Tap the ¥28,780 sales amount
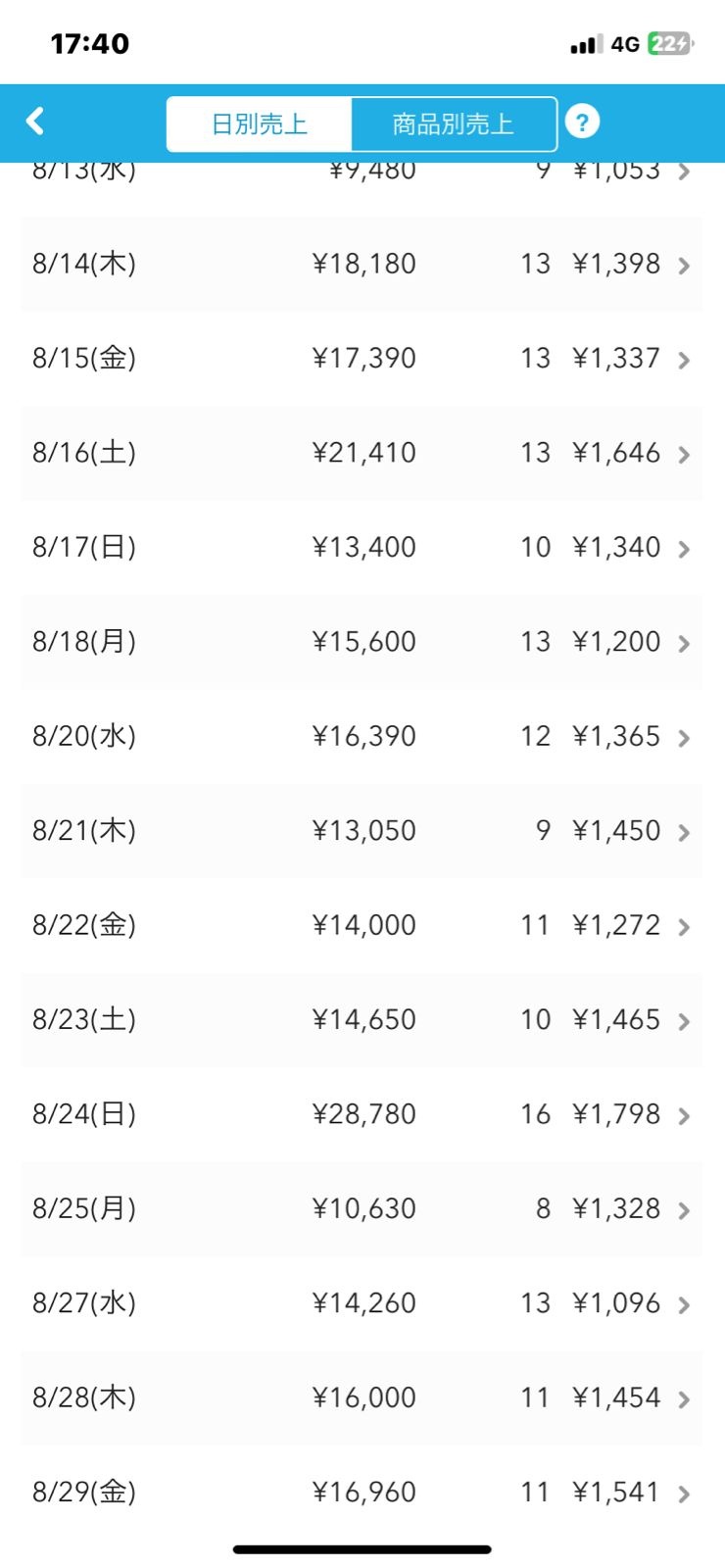The width and height of the screenshot is (725, 1568). [364, 1114]
